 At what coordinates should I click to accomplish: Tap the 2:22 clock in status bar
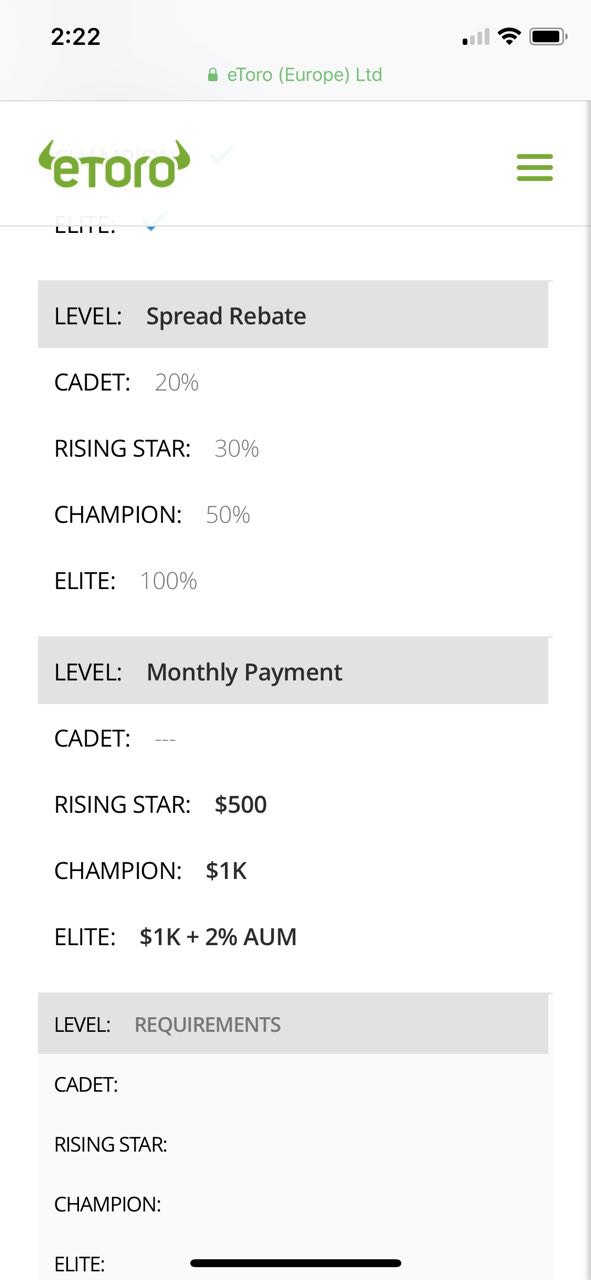coord(75,37)
